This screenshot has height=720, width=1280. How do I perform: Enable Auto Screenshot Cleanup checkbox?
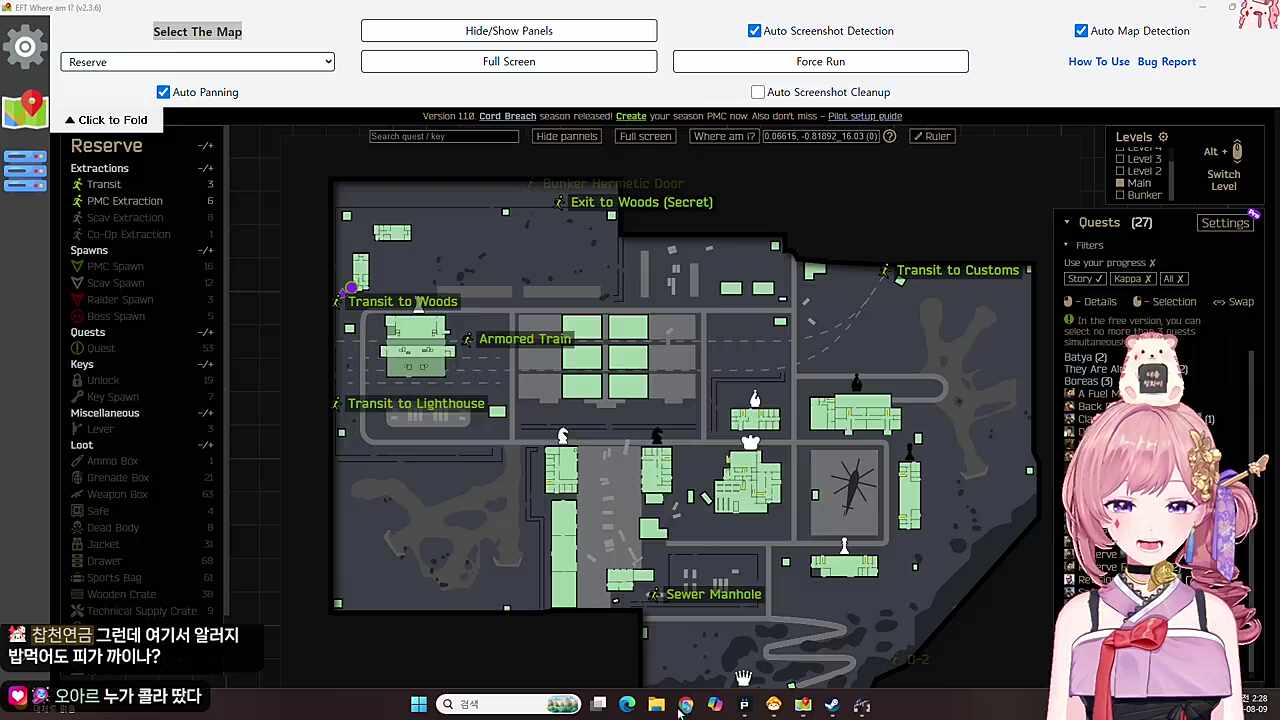(758, 92)
